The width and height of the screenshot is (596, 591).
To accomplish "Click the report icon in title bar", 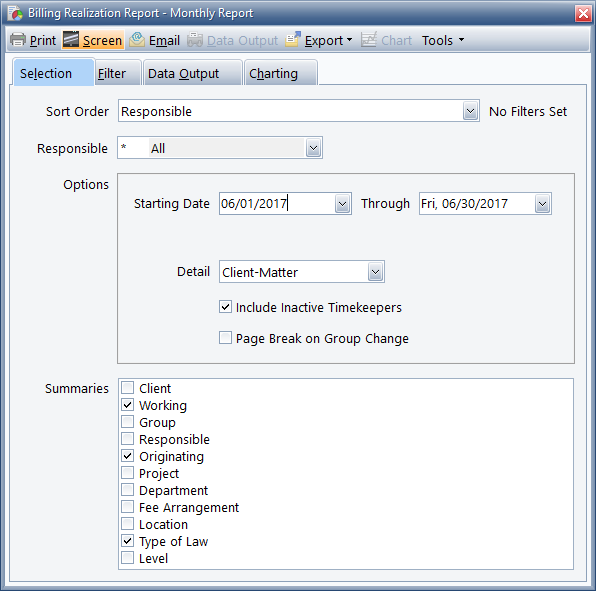I will tap(16, 13).
